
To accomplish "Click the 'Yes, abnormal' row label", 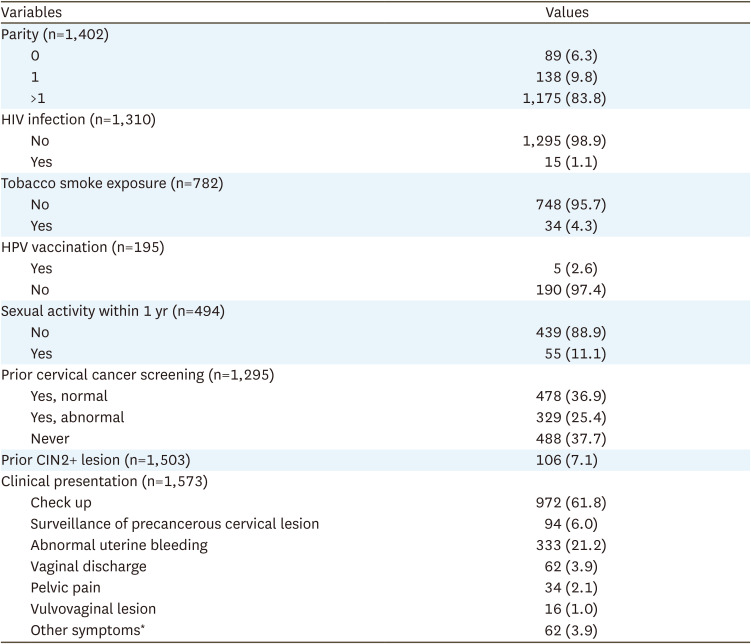I will pyautogui.click(x=76, y=416).
